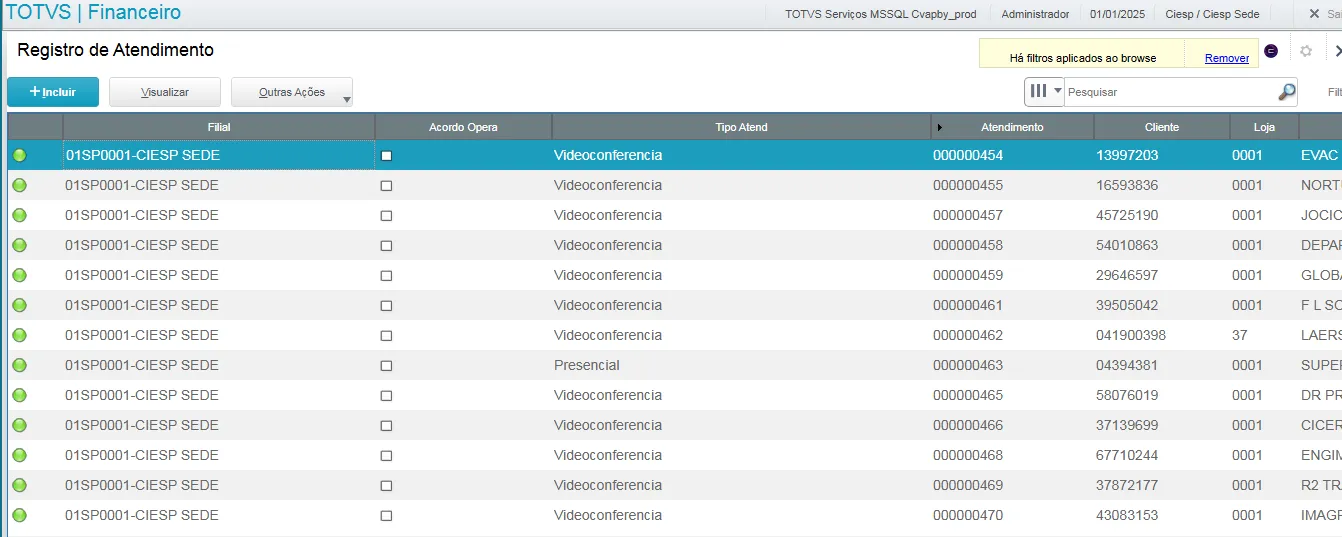The height and width of the screenshot is (537, 1342).
Task: Click green status dot for atendimento 000000470
Action: point(19,515)
